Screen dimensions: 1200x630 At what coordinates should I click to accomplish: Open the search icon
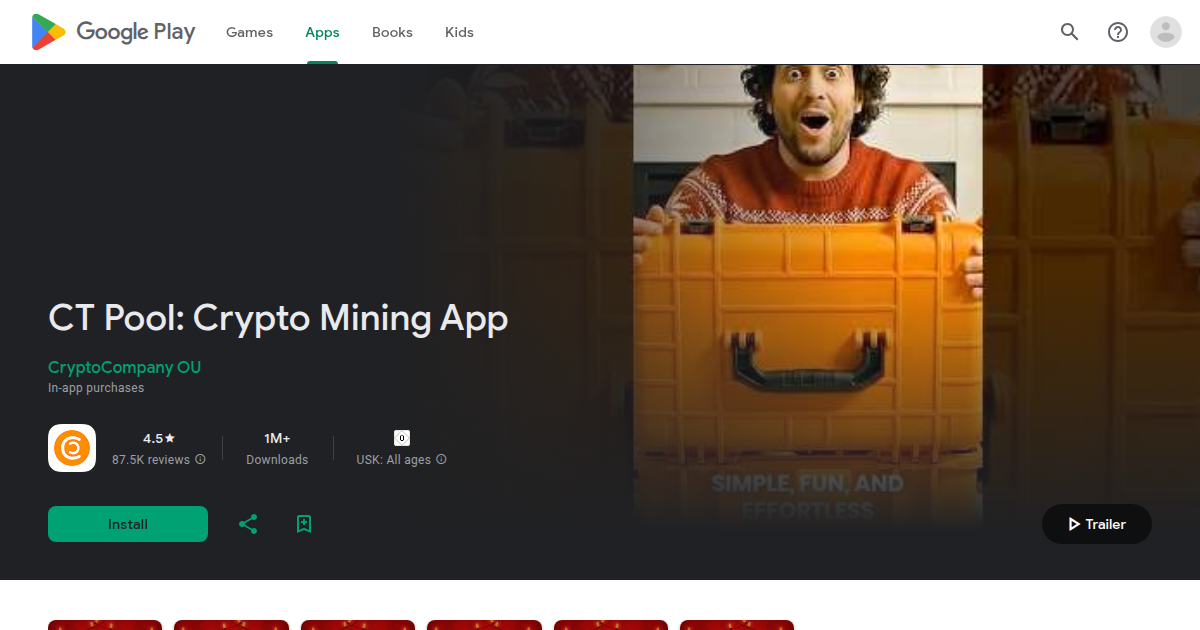(x=1070, y=32)
